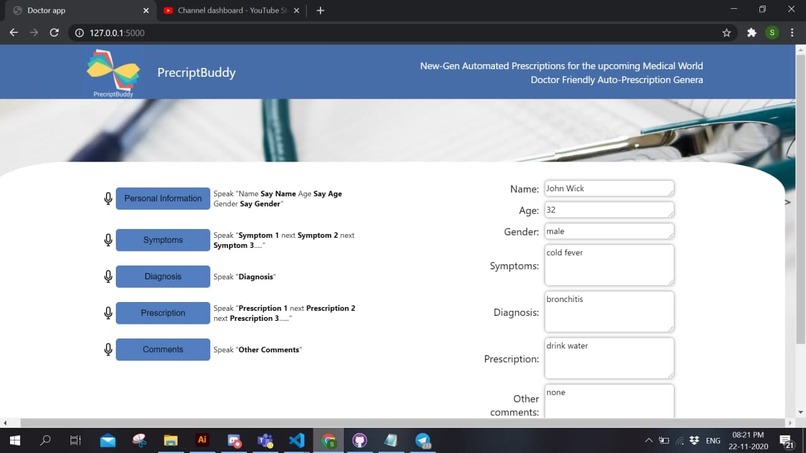806x453 pixels.
Task: Click the address bar URL 127.0.0.1:5000
Action: tap(117, 33)
